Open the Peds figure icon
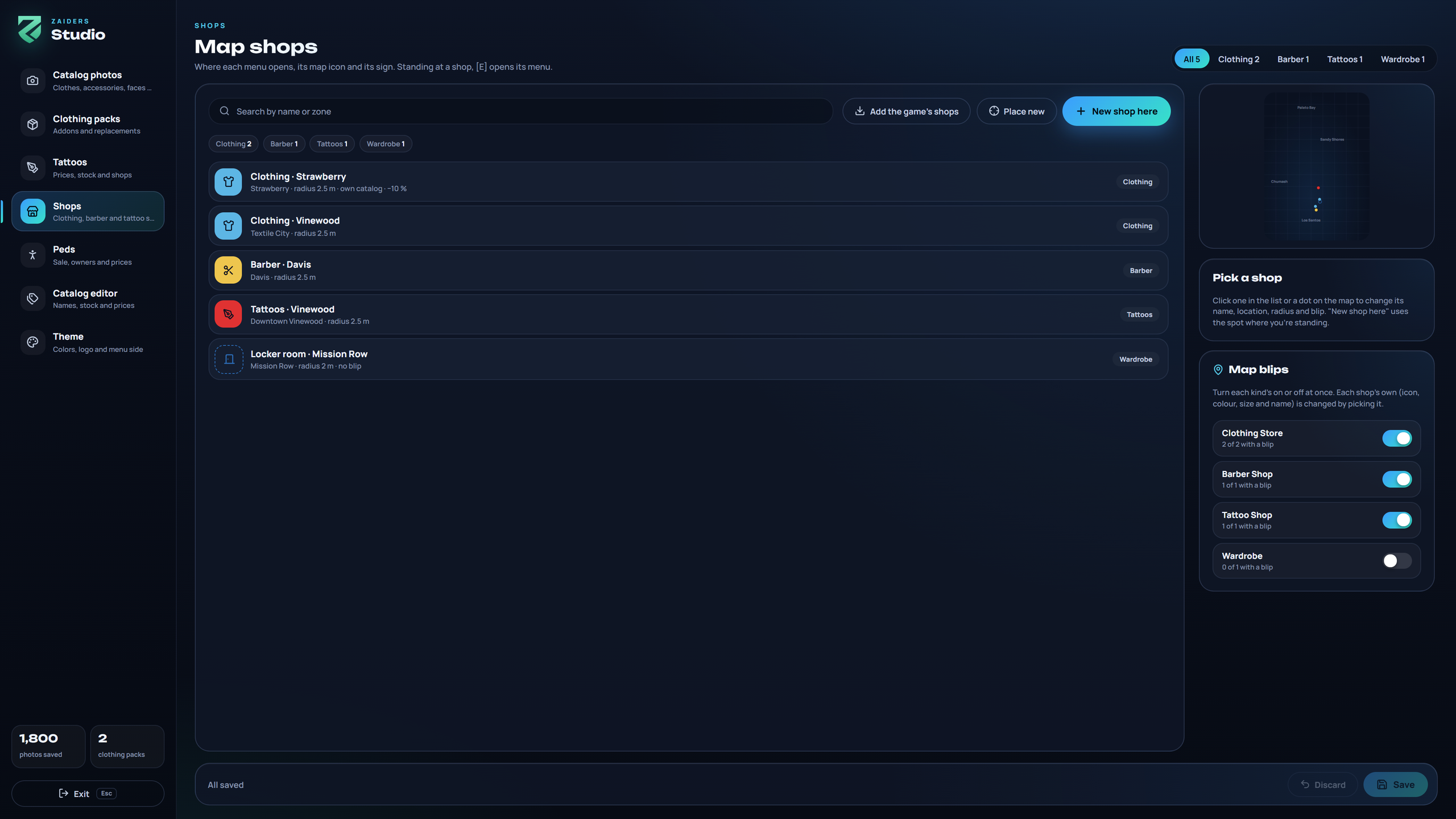Screen dimensions: 1456x819 click(32, 255)
